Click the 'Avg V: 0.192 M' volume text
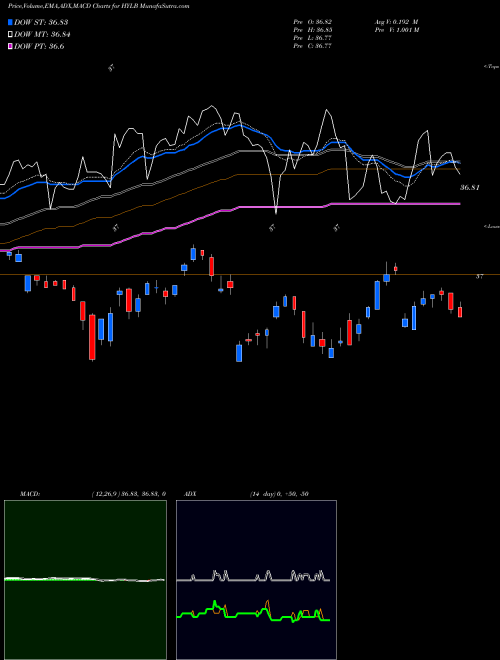 [x=396, y=22]
